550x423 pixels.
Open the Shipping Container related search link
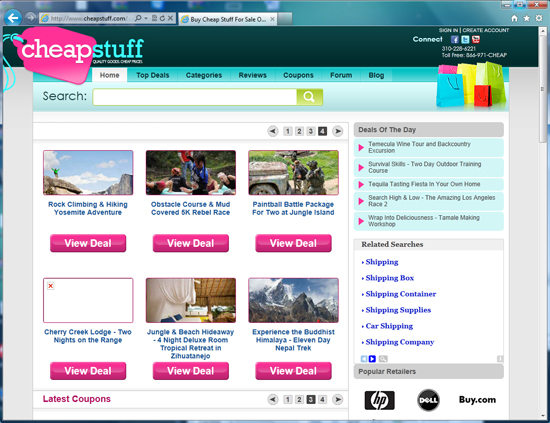point(401,294)
